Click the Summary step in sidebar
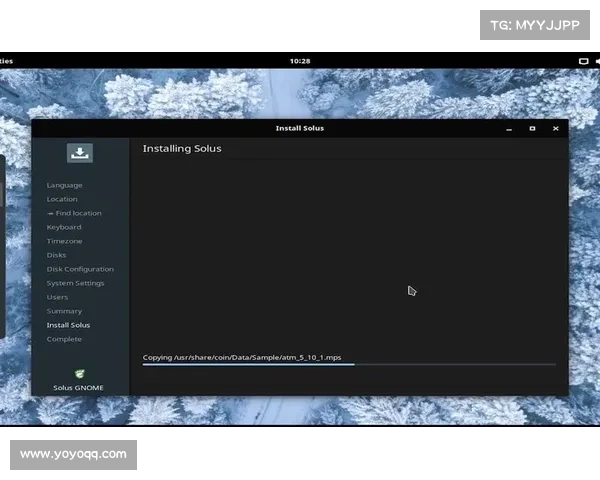This screenshot has height=480, width=600. click(x=64, y=311)
